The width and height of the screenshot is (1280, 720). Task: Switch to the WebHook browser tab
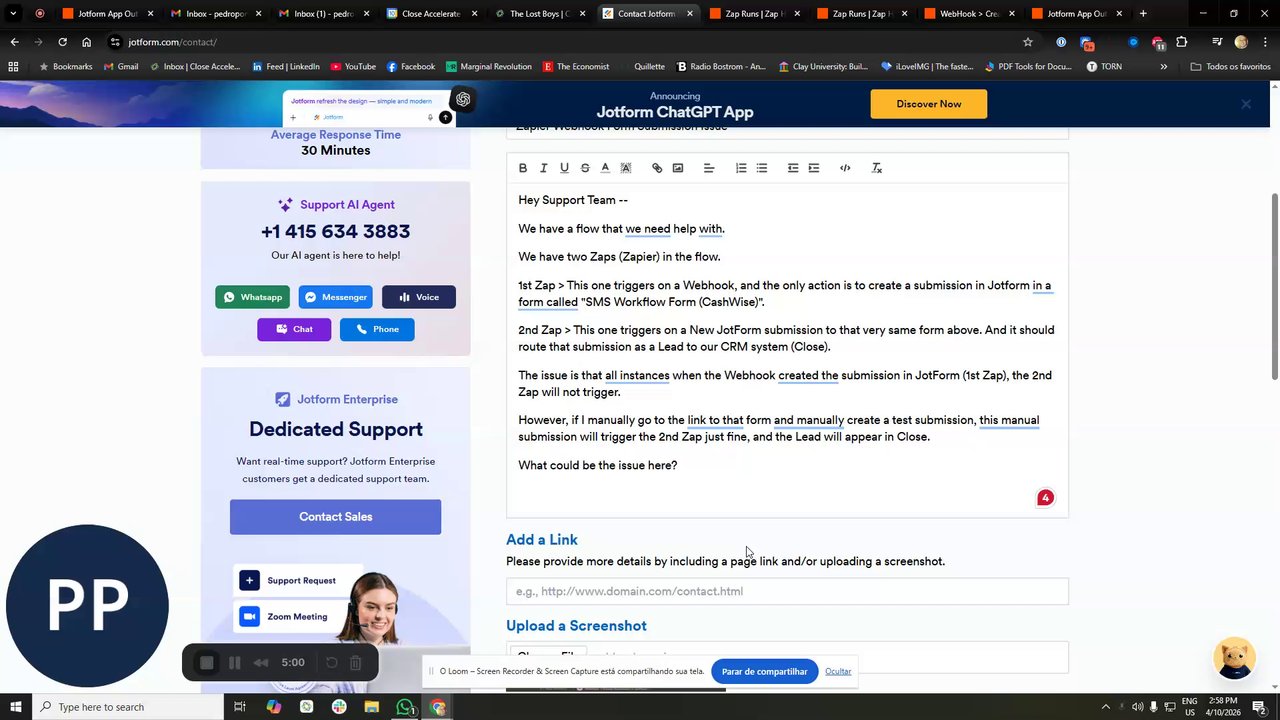click(x=970, y=14)
